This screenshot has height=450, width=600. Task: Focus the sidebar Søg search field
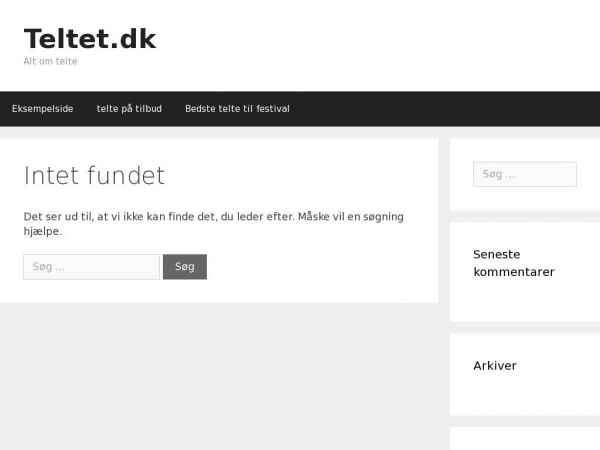click(x=525, y=174)
